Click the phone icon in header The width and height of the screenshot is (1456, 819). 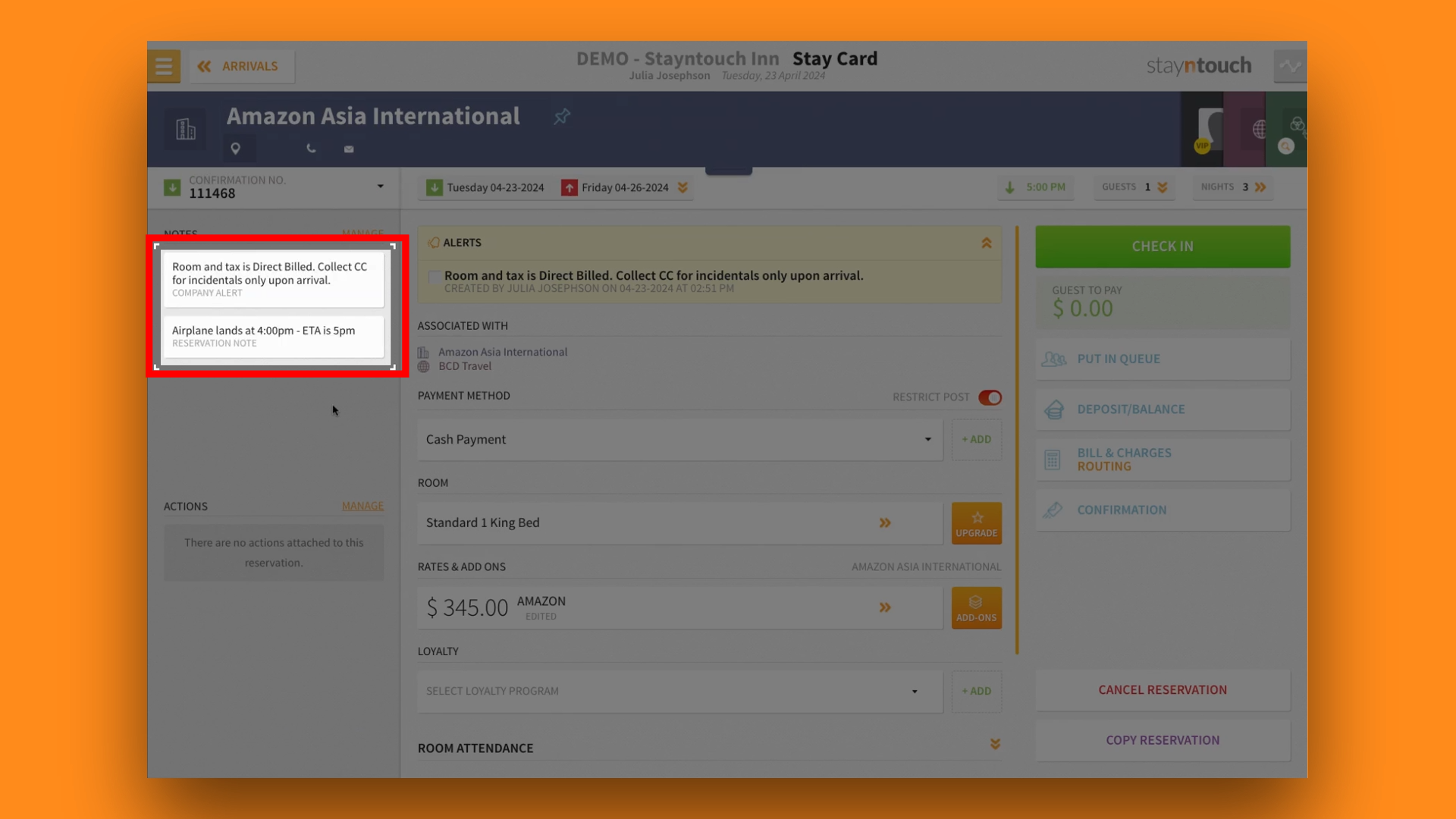(311, 149)
